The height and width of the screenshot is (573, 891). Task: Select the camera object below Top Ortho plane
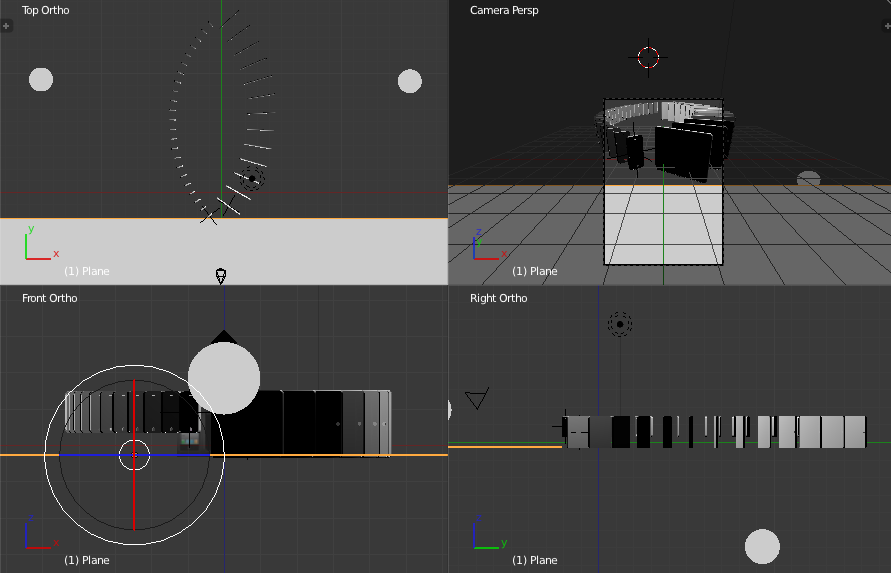(221, 276)
